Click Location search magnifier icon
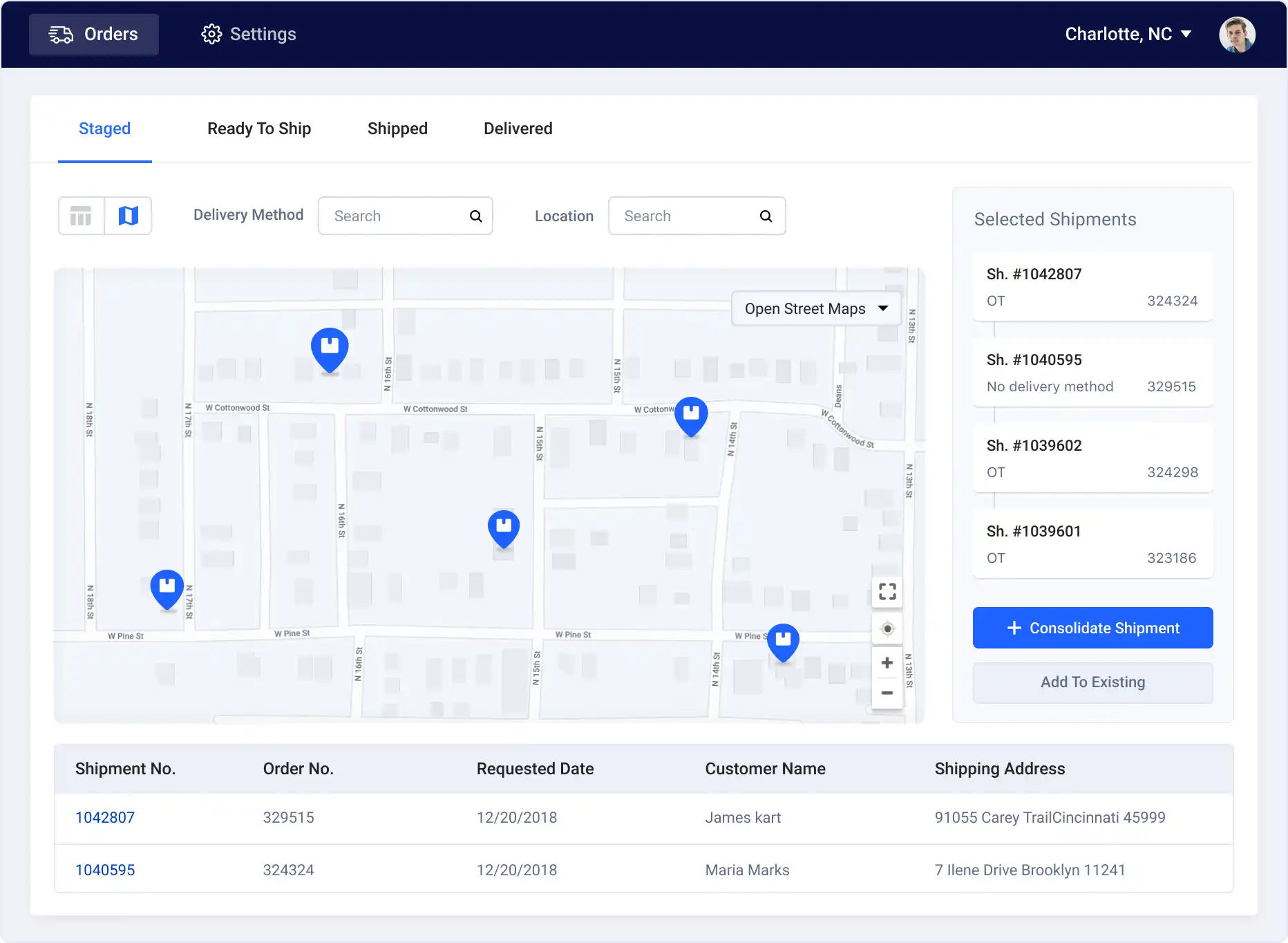 tap(766, 216)
